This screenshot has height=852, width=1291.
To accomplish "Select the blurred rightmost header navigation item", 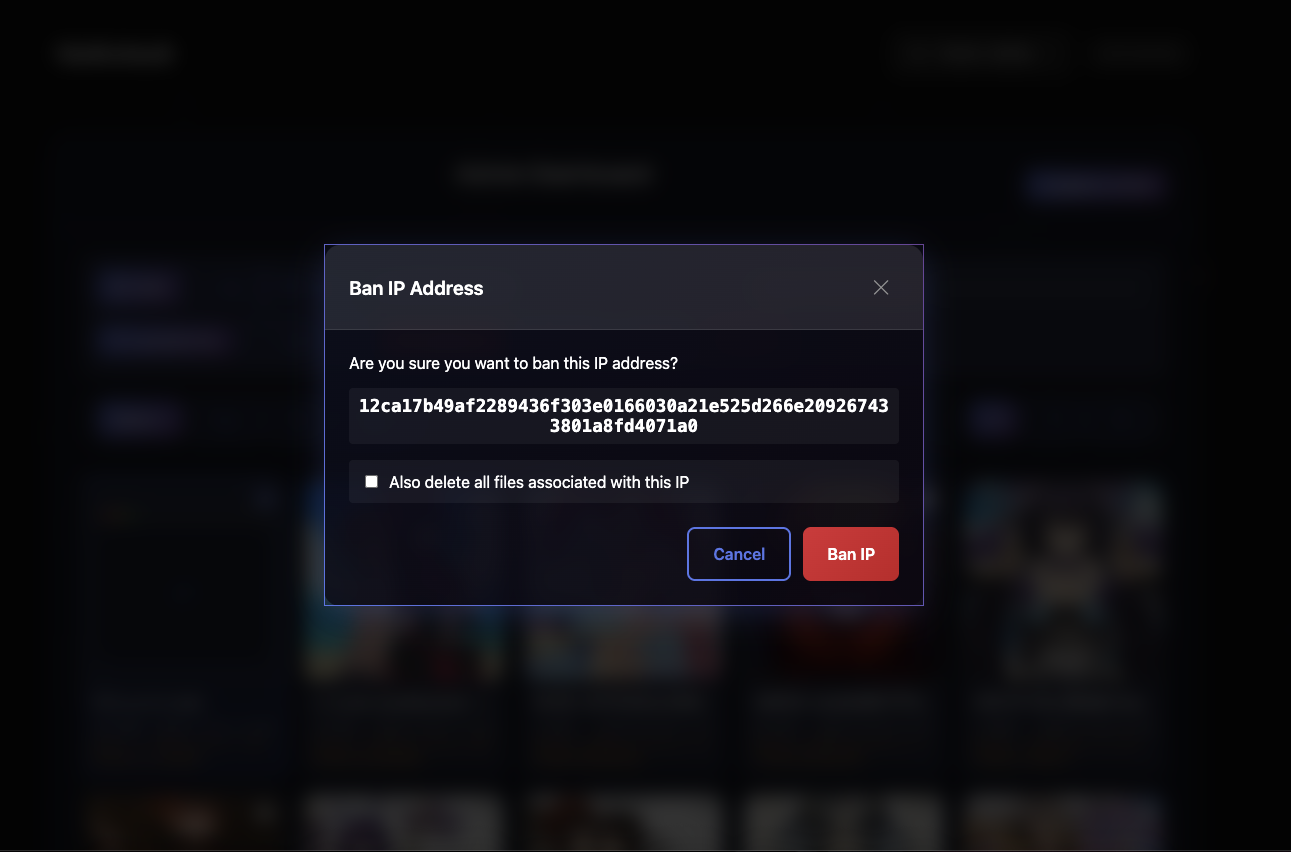I will (1141, 53).
